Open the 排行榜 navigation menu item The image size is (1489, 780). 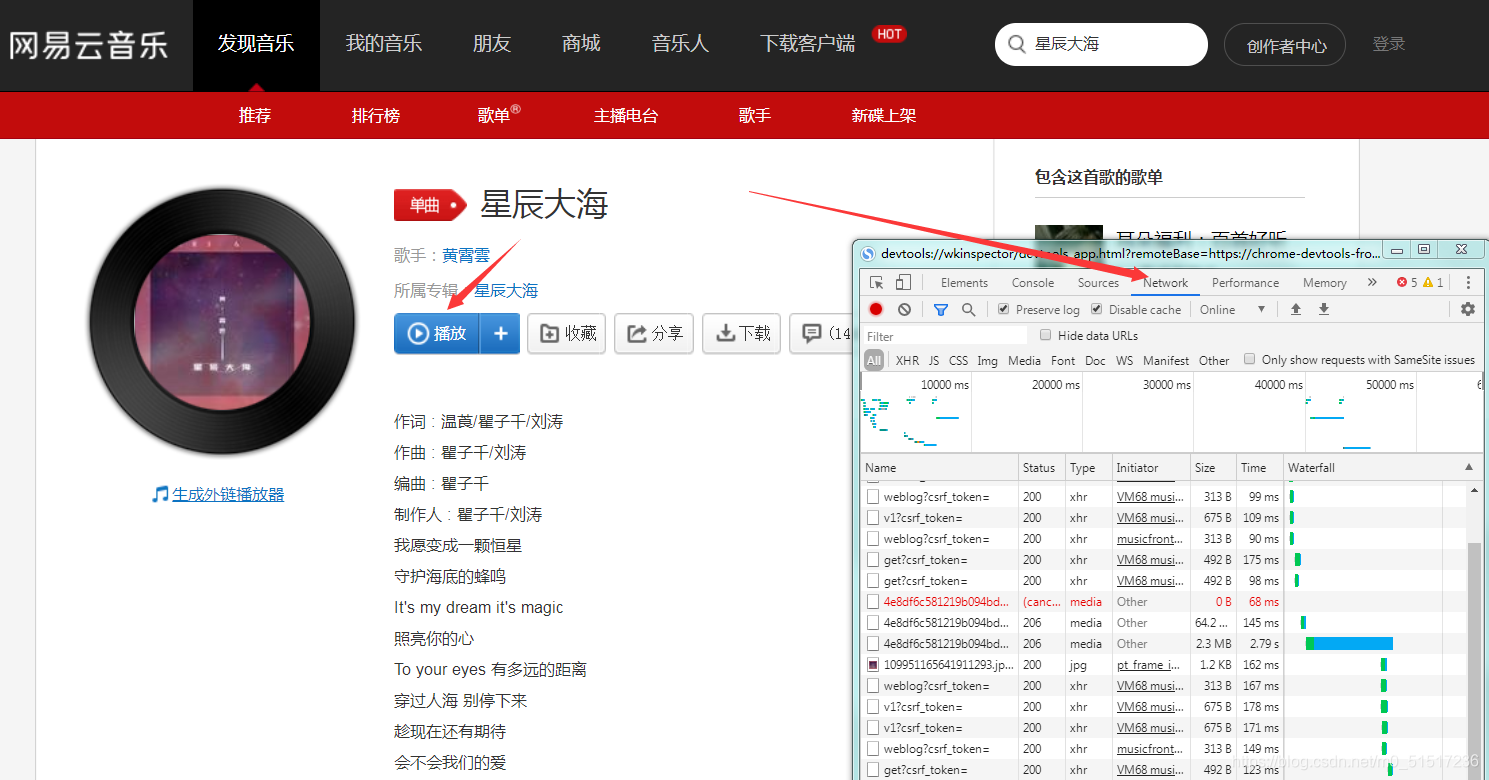376,115
